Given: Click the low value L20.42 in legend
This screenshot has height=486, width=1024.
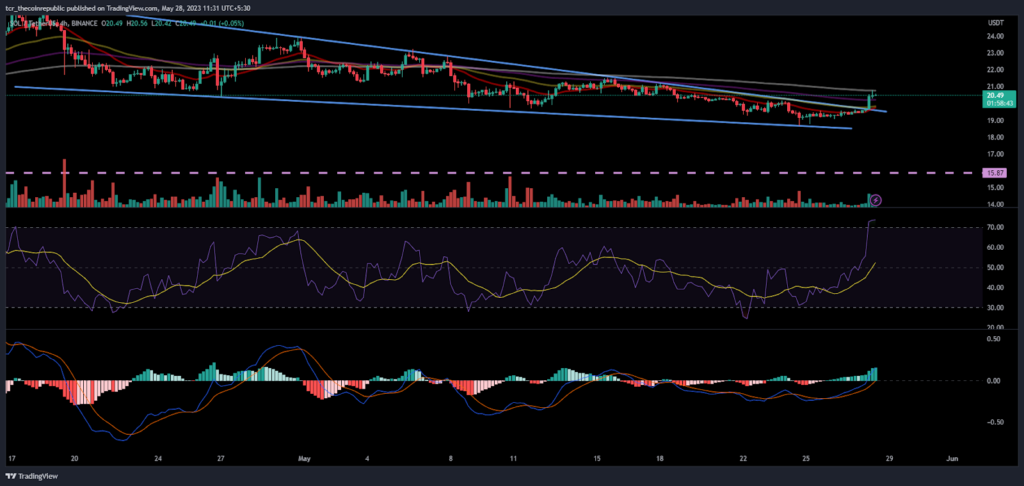Looking at the screenshot, I should (161, 23).
